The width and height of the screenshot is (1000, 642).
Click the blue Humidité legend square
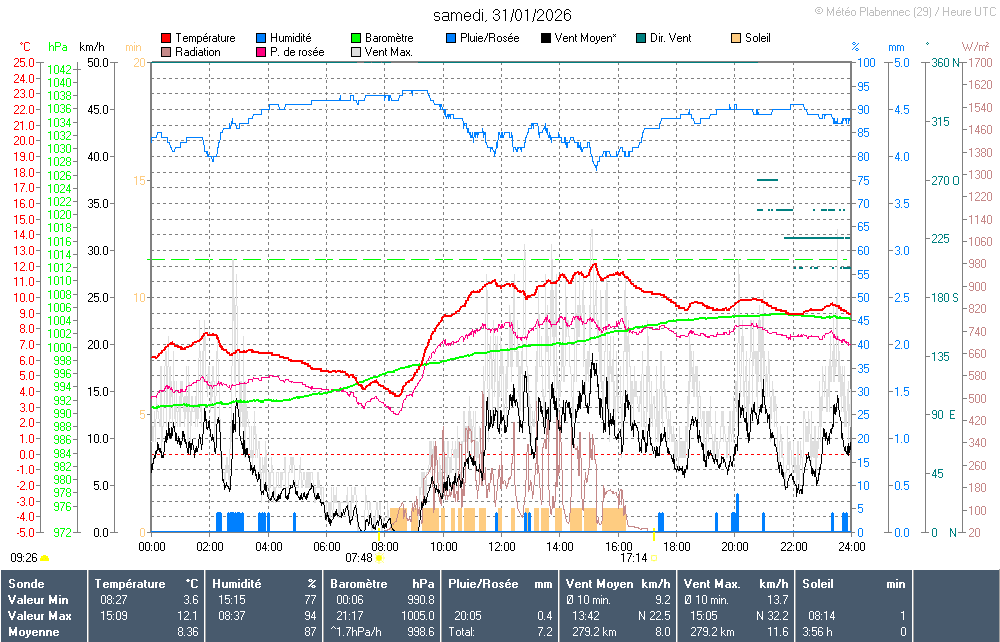coord(261,38)
